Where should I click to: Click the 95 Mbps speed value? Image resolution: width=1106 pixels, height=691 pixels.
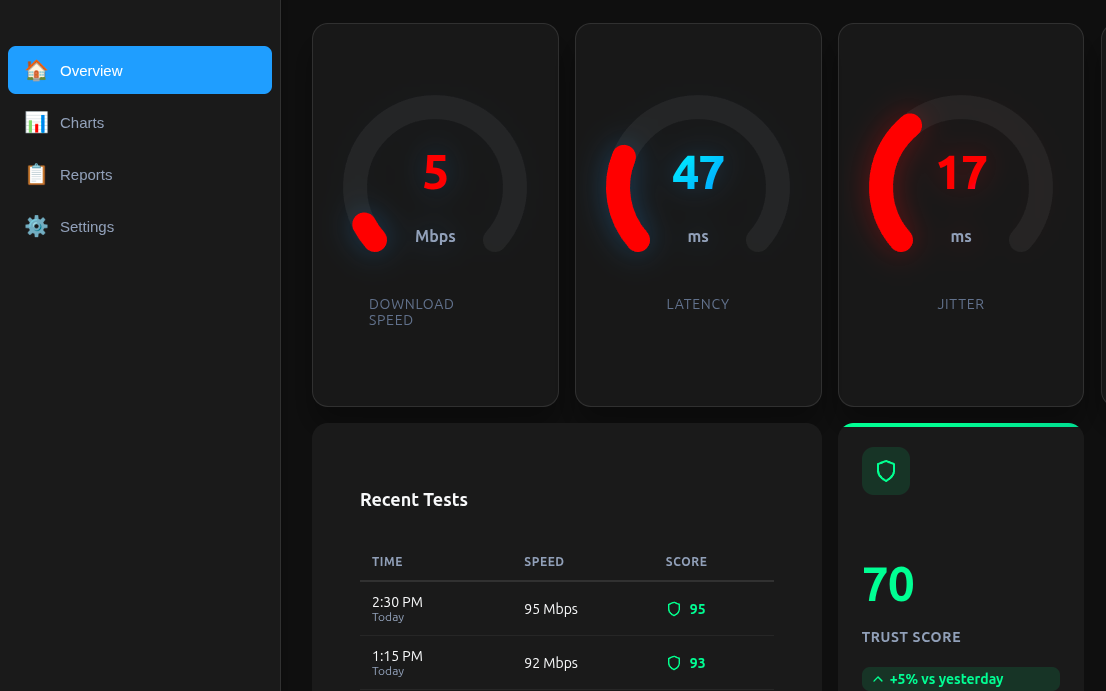click(551, 609)
